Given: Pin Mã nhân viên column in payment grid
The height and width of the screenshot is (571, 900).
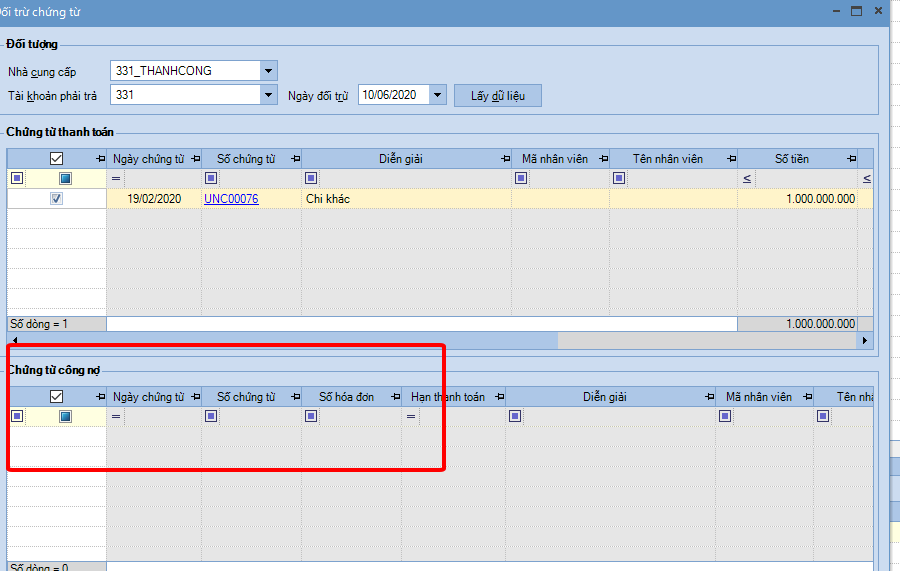Looking at the screenshot, I should point(603,159).
